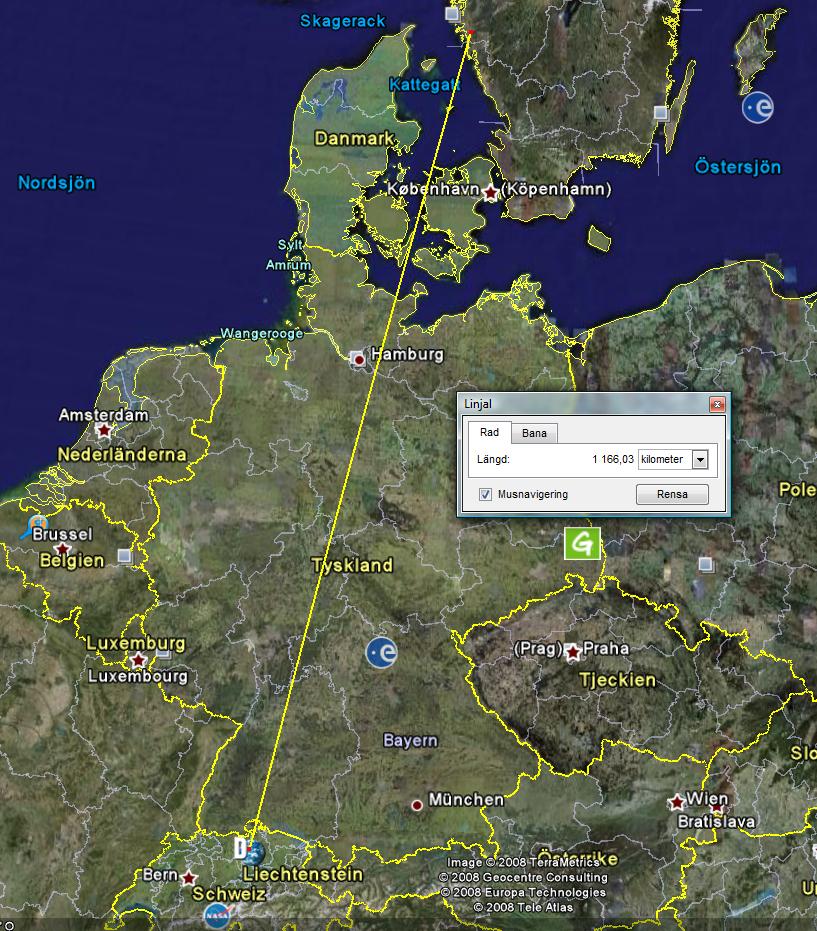Click the Luxemburg label
This screenshot has height=931, width=817.
pyautogui.click(x=136, y=644)
